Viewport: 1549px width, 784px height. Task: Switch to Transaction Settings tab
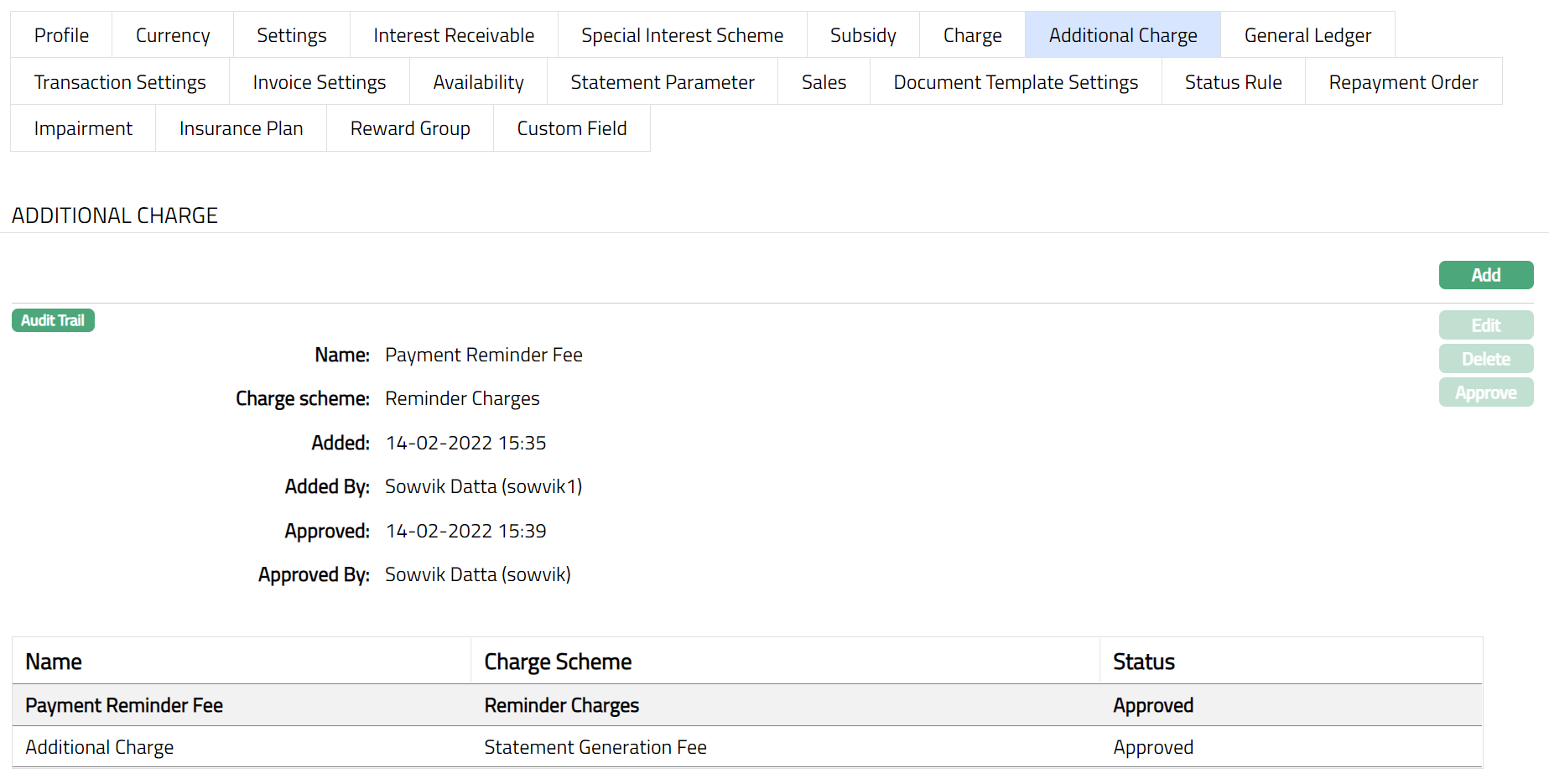coord(120,82)
